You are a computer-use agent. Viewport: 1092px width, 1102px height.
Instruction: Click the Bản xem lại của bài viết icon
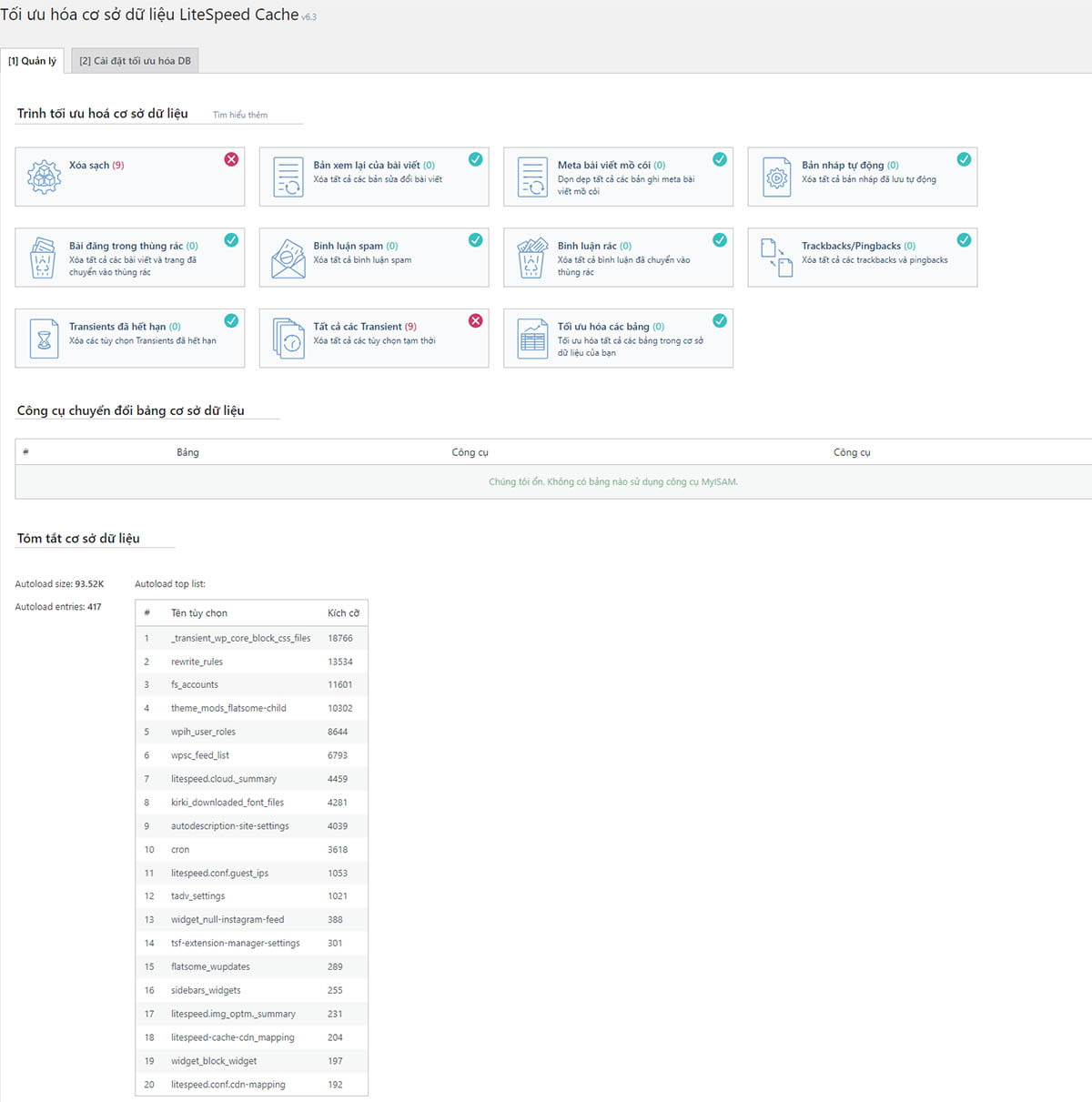[288, 177]
